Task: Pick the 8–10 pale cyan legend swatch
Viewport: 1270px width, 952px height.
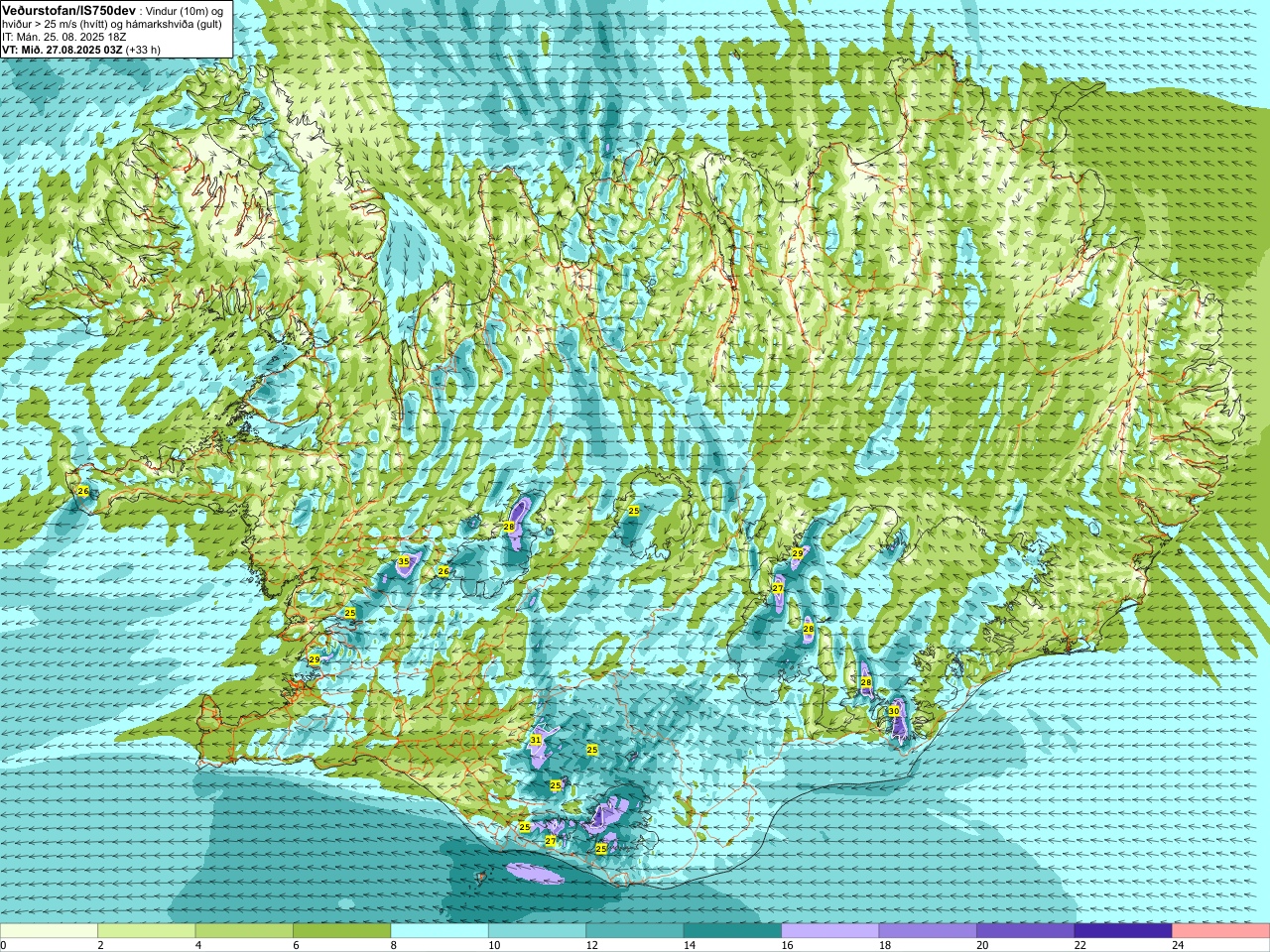Action: pos(440,931)
